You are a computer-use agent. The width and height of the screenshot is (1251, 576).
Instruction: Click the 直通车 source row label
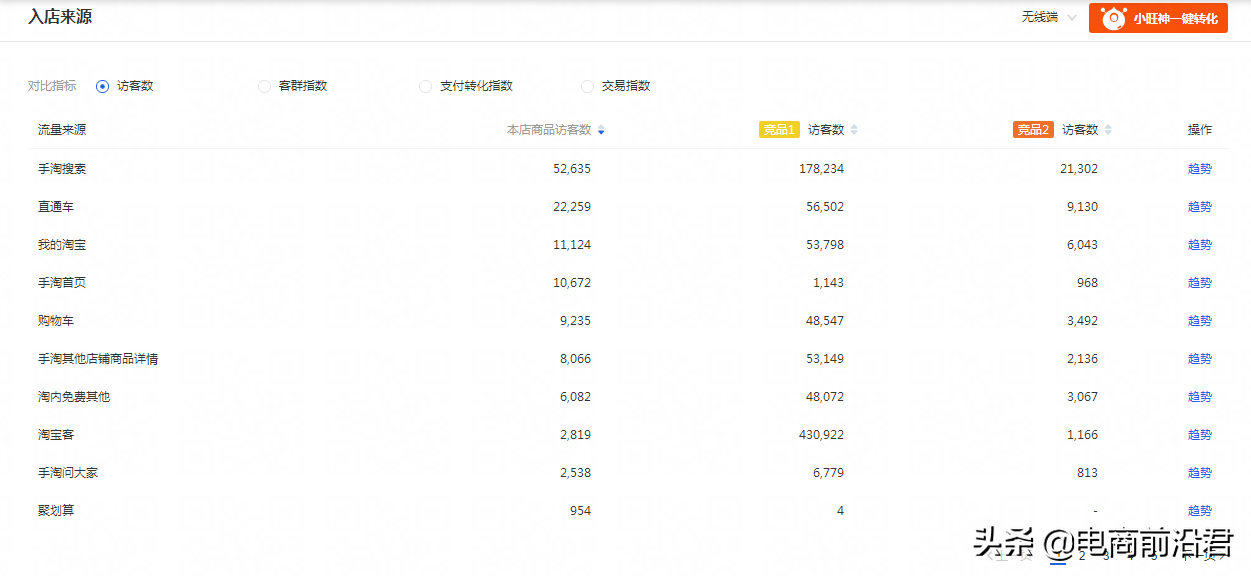pyautogui.click(x=56, y=207)
